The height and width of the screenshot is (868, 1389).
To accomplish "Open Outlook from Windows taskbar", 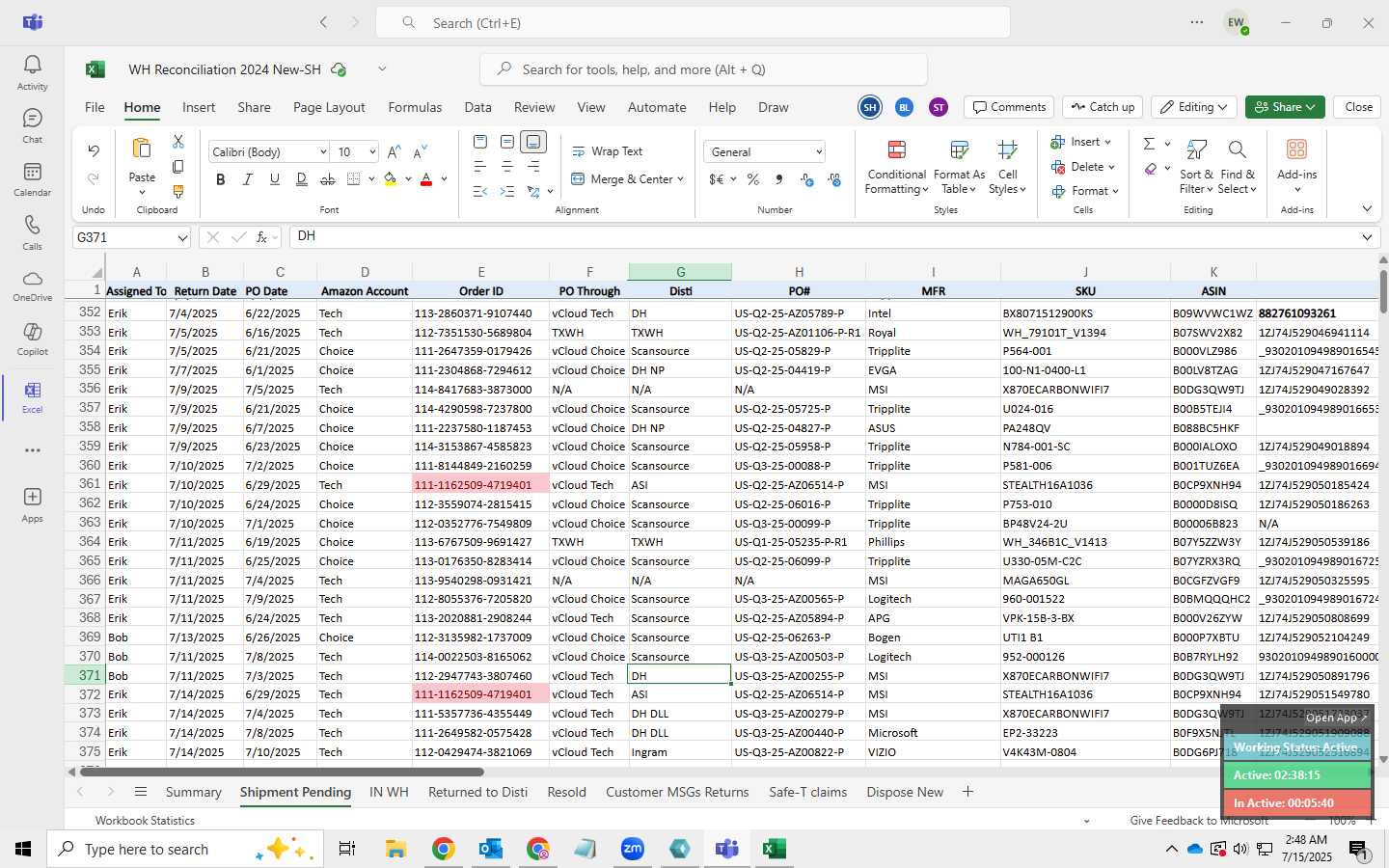I will pyautogui.click(x=490, y=849).
